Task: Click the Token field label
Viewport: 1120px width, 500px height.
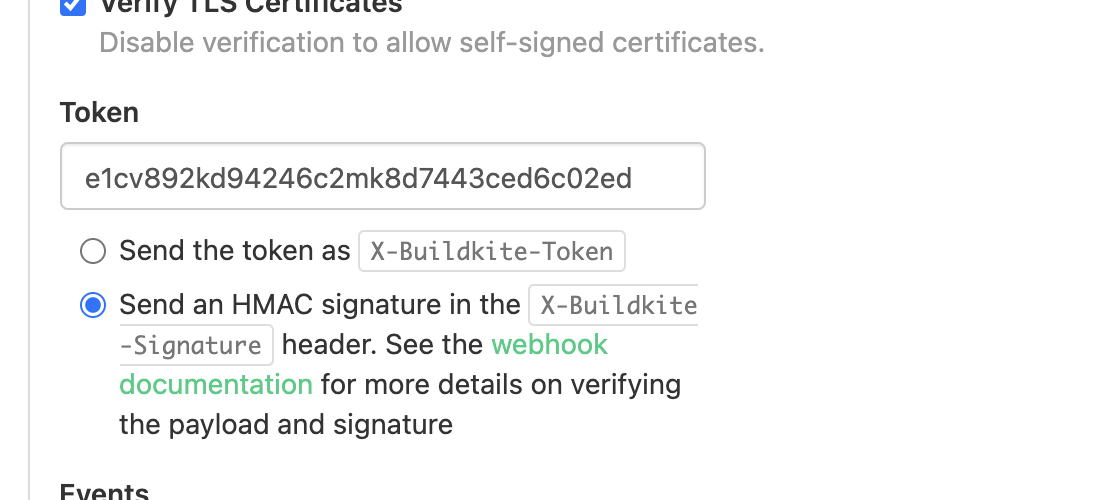Action: 99,112
